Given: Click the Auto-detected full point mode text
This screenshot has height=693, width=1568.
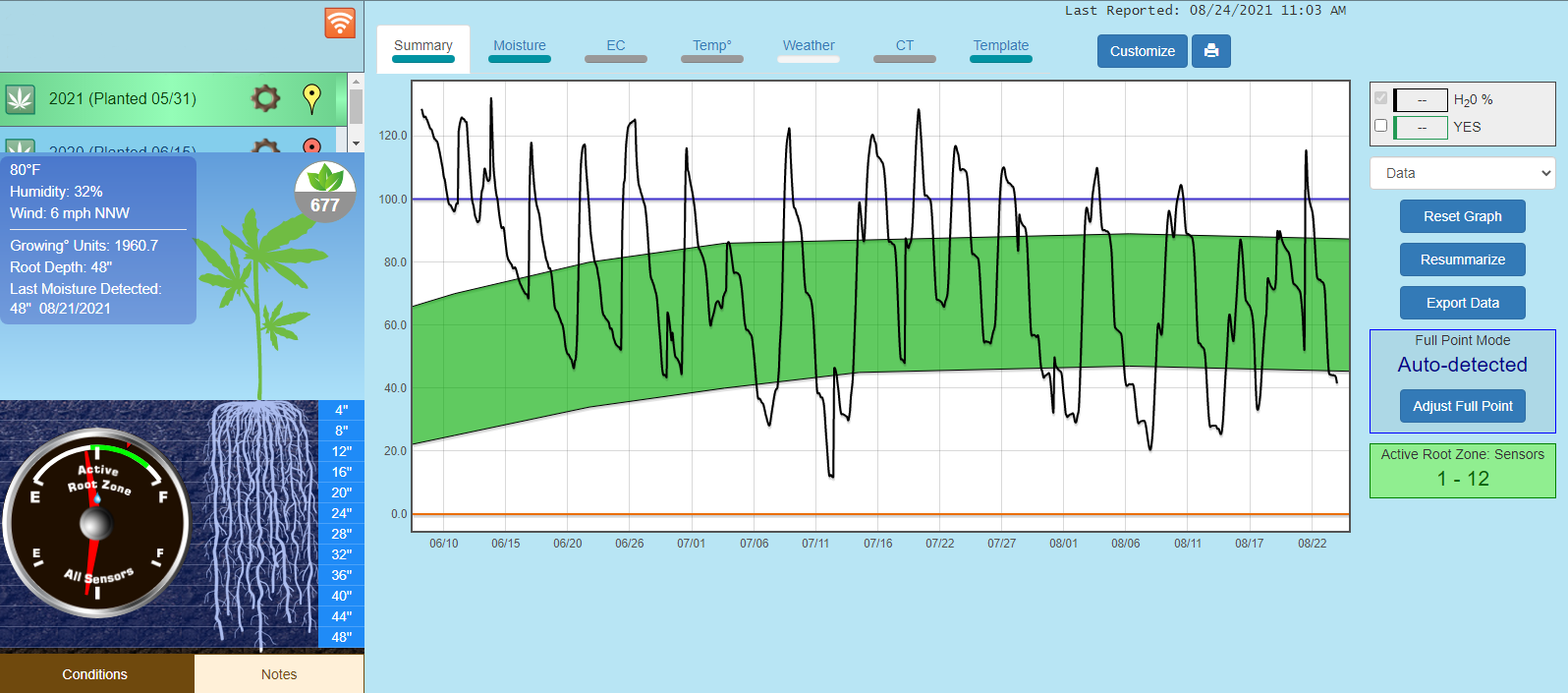Looking at the screenshot, I should [x=1463, y=365].
